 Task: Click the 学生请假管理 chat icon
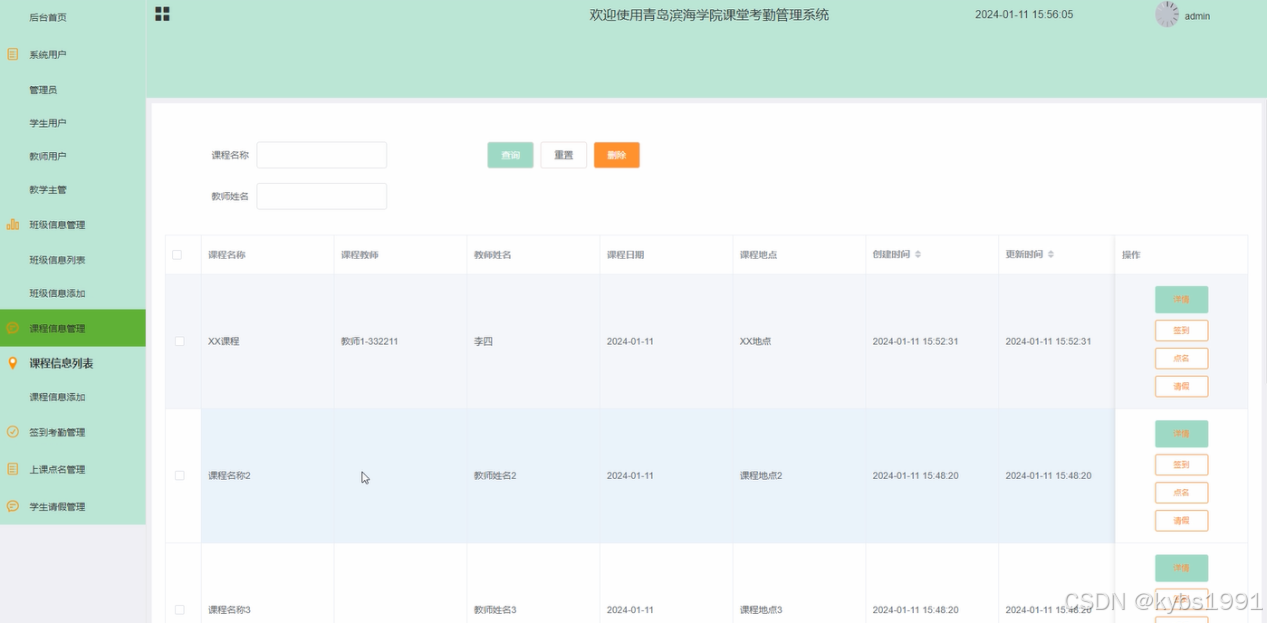click(13, 506)
